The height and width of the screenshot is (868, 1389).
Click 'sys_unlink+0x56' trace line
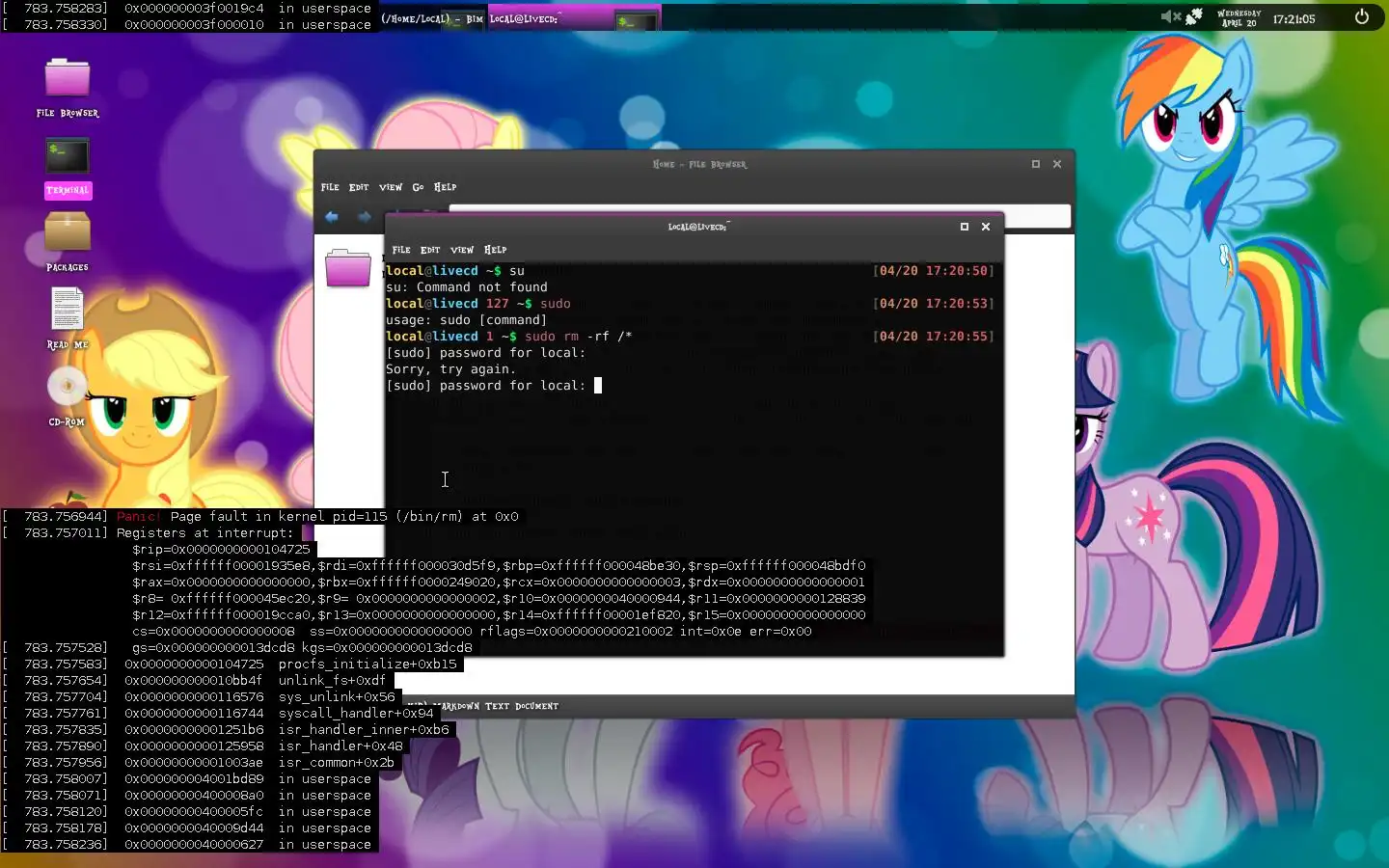click(x=337, y=697)
